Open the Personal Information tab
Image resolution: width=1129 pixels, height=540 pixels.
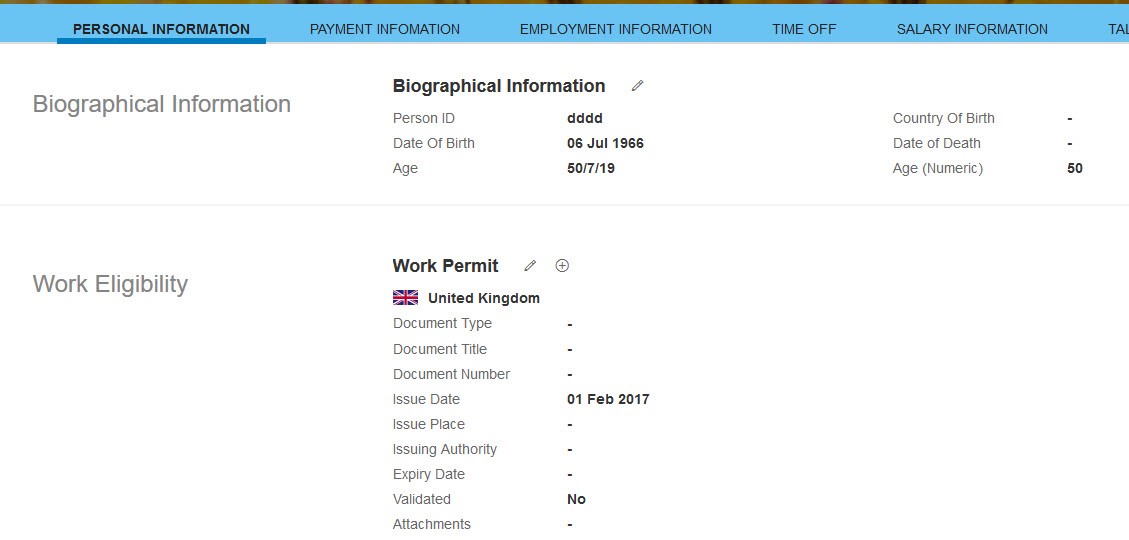coord(161,30)
